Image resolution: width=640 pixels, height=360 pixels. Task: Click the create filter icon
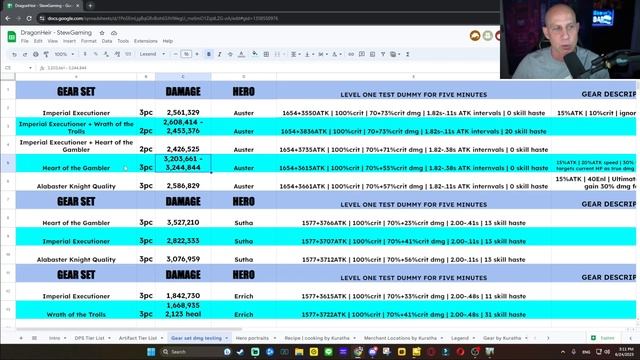[383, 54]
